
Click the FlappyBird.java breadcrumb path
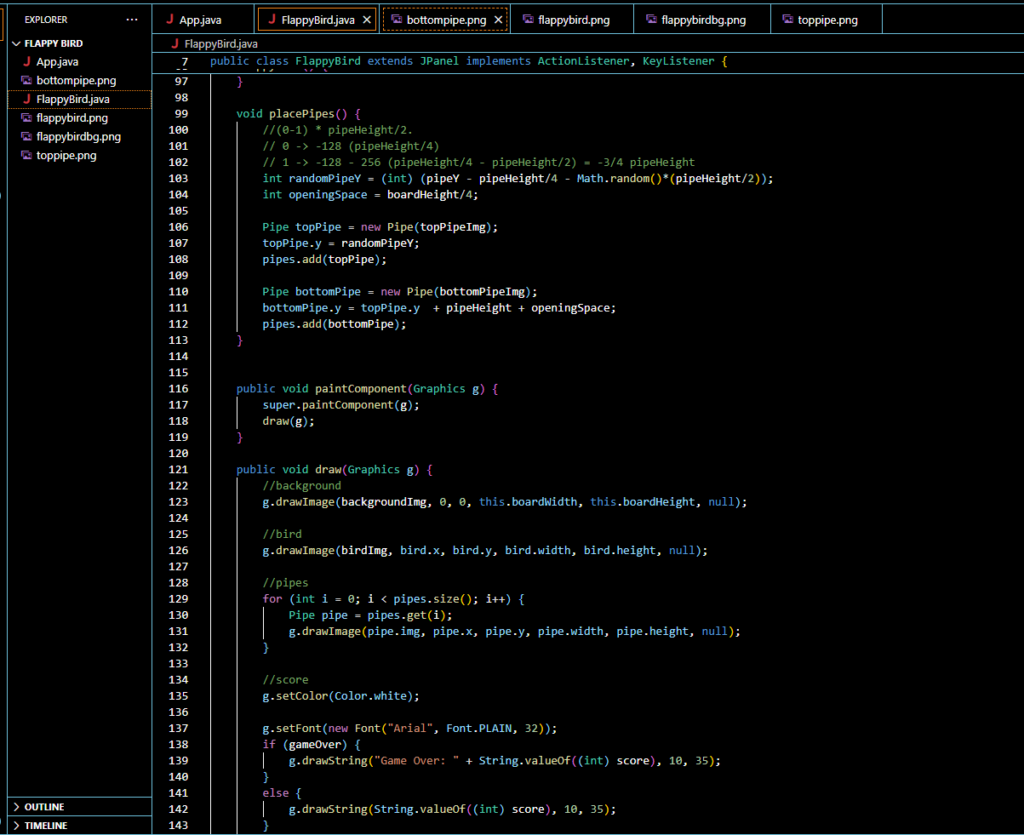tap(220, 44)
